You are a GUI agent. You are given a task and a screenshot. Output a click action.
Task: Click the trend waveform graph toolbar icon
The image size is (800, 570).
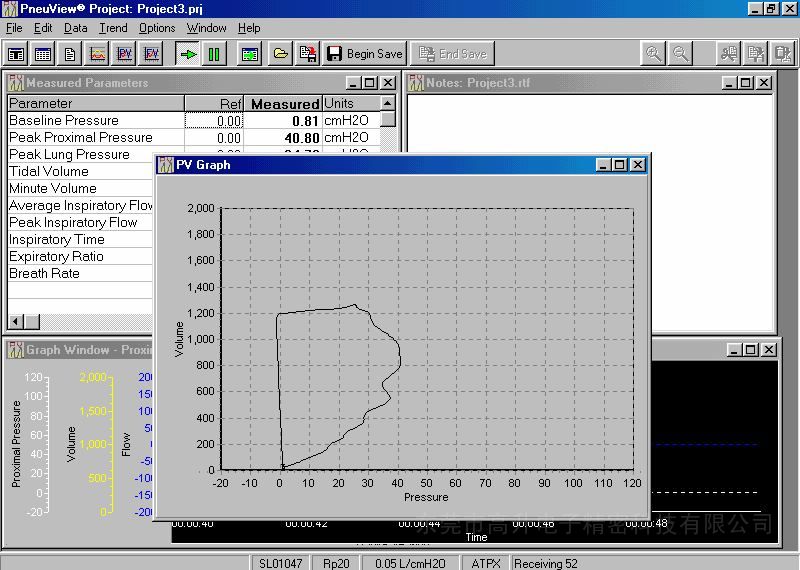tap(98, 54)
